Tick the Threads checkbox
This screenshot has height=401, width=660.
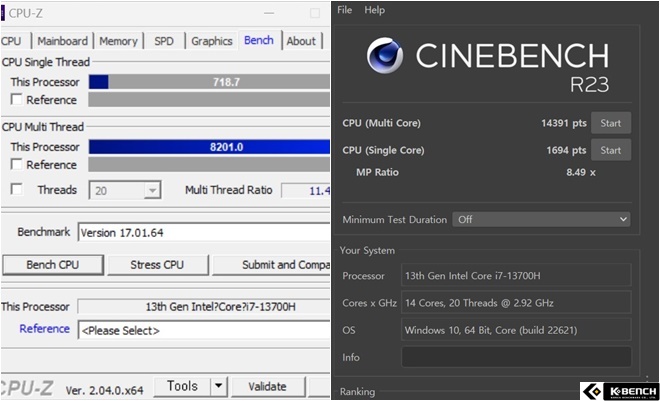16,189
